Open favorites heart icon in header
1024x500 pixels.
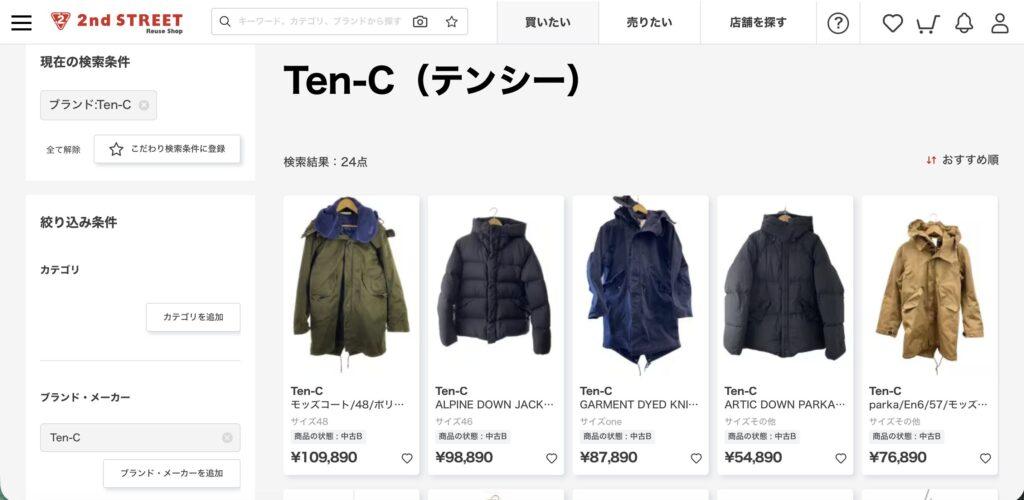tap(892, 23)
